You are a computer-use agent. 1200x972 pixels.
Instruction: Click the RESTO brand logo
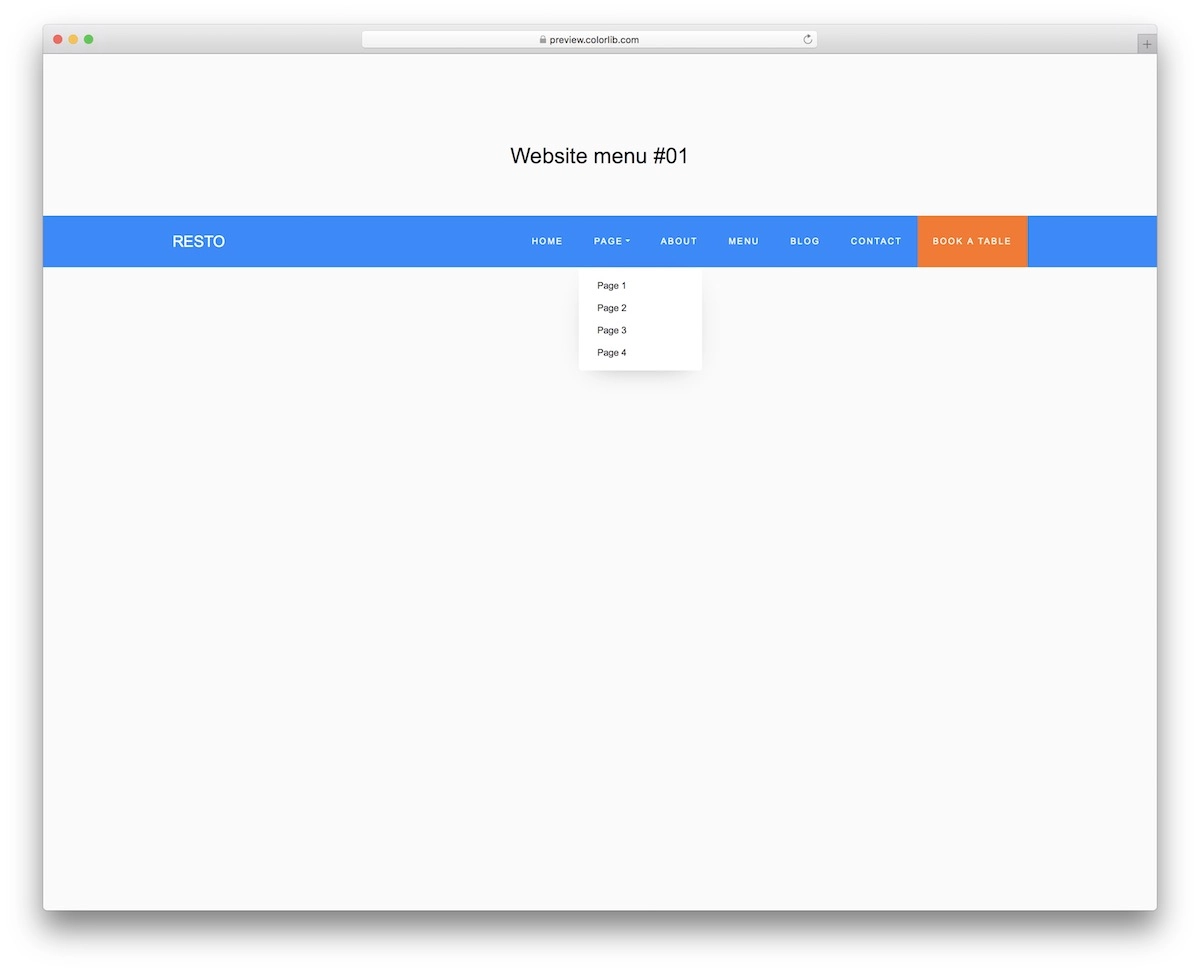[x=198, y=241]
